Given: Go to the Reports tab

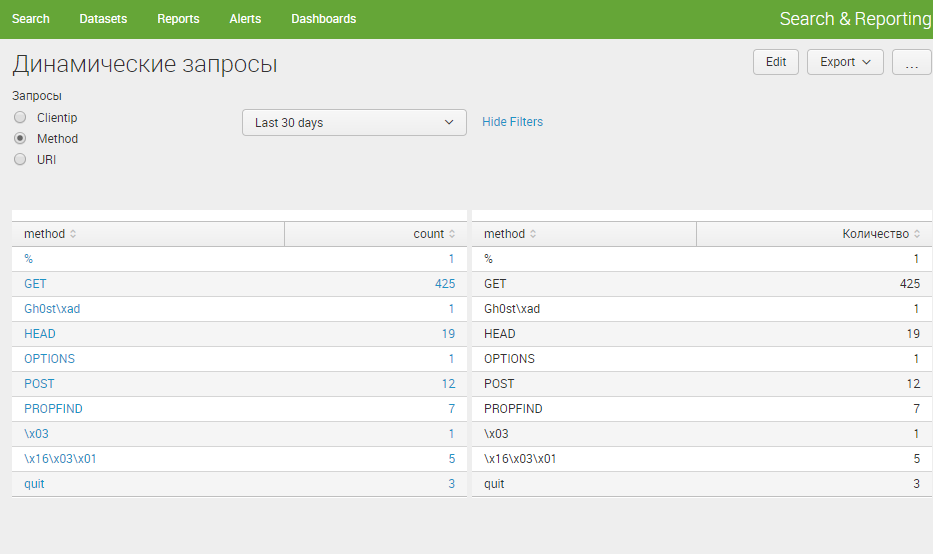Looking at the screenshot, I should point(178,19).
